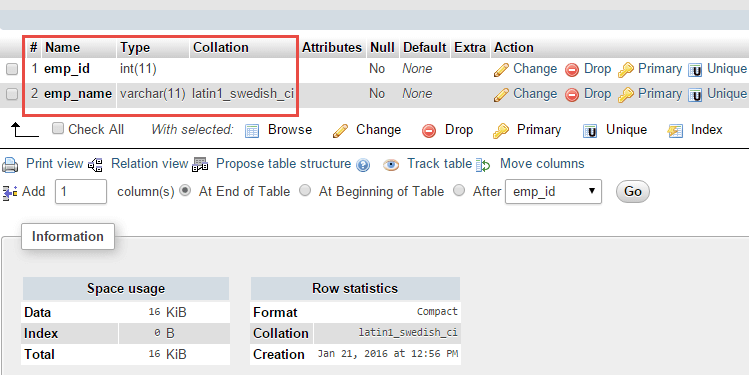Open the Relation view link
This screenshot has width=749, height=375.
[x=150, y=164]
